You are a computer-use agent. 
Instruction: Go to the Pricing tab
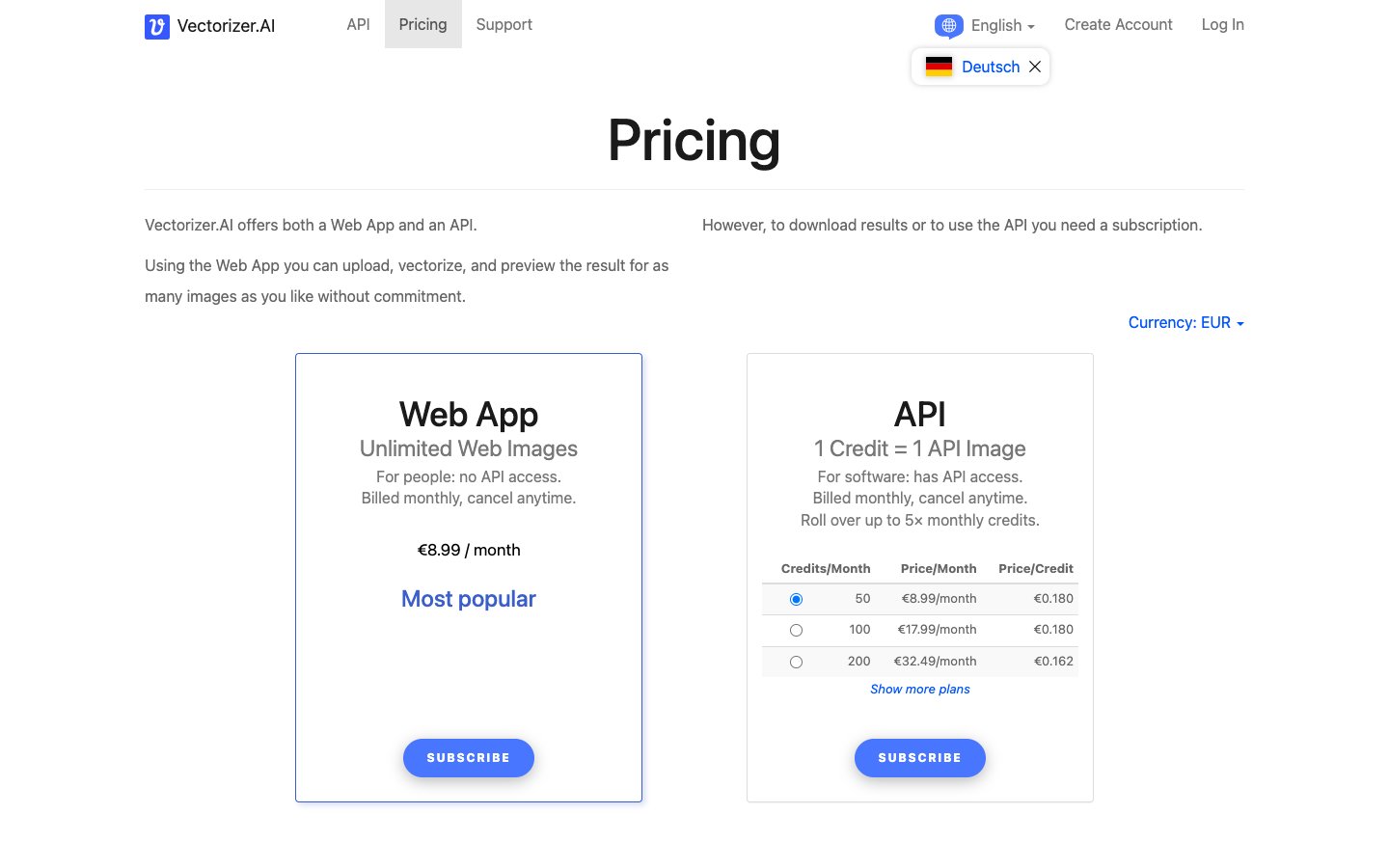(422, 25)
